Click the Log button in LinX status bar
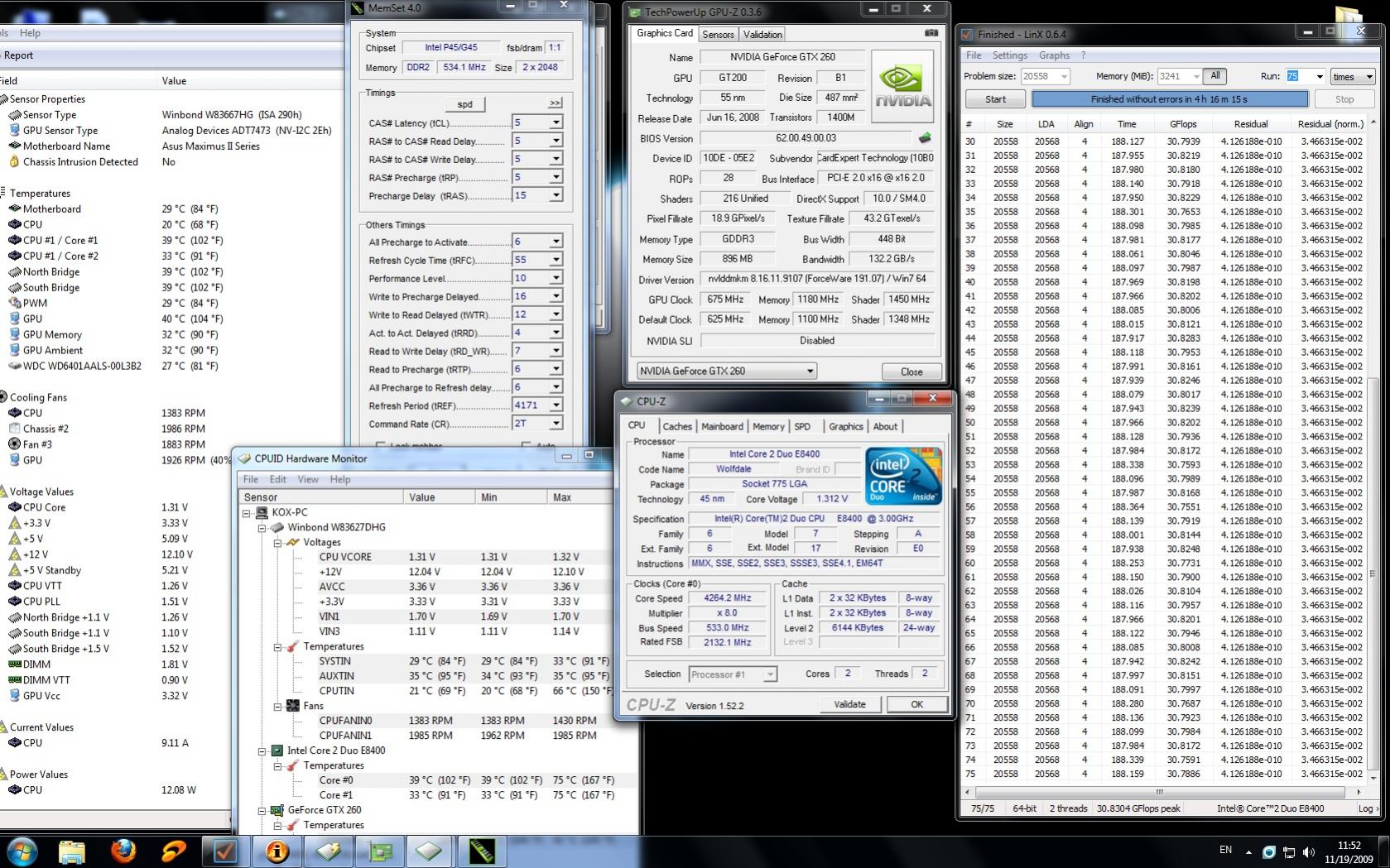Screen dimensions: 1390x868 pyautogui.click(x=1368, y=808)
